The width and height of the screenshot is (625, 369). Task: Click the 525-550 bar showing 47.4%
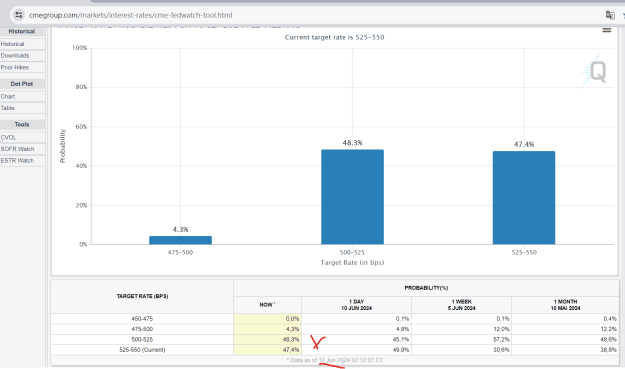coord(524,198)
